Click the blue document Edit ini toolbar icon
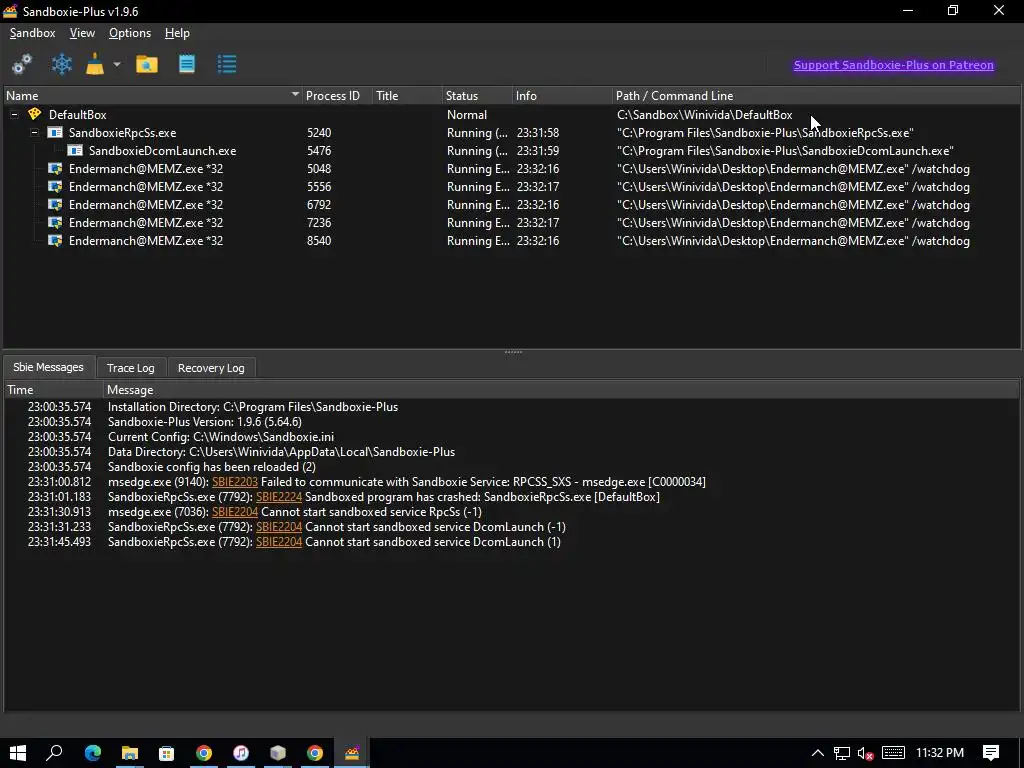Viewport: 1024px width, 768px height. point(187,64)
